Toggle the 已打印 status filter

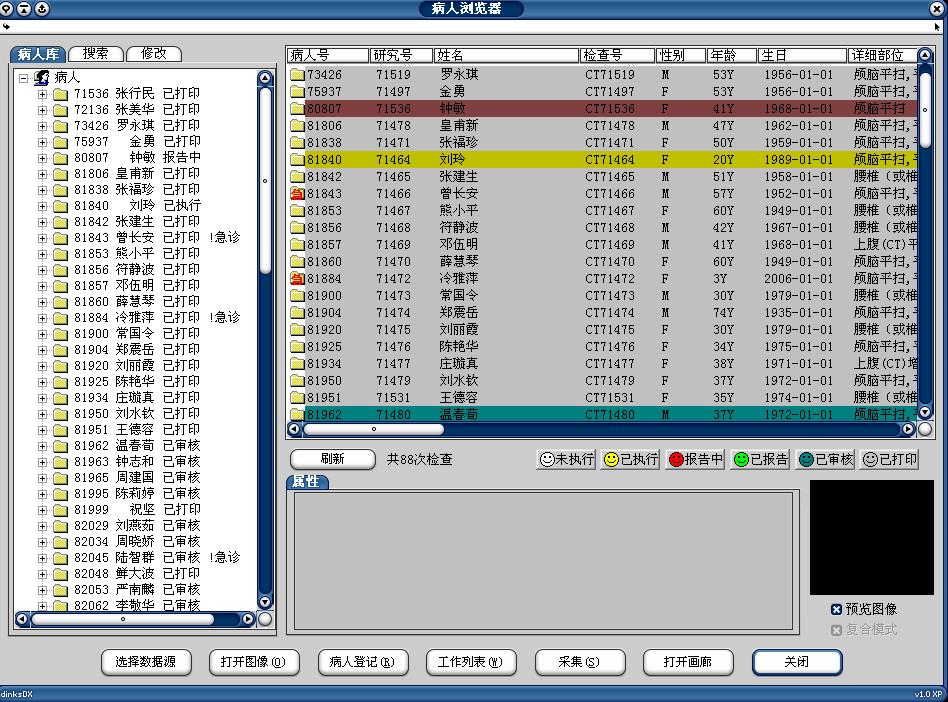tap(890, 460)
